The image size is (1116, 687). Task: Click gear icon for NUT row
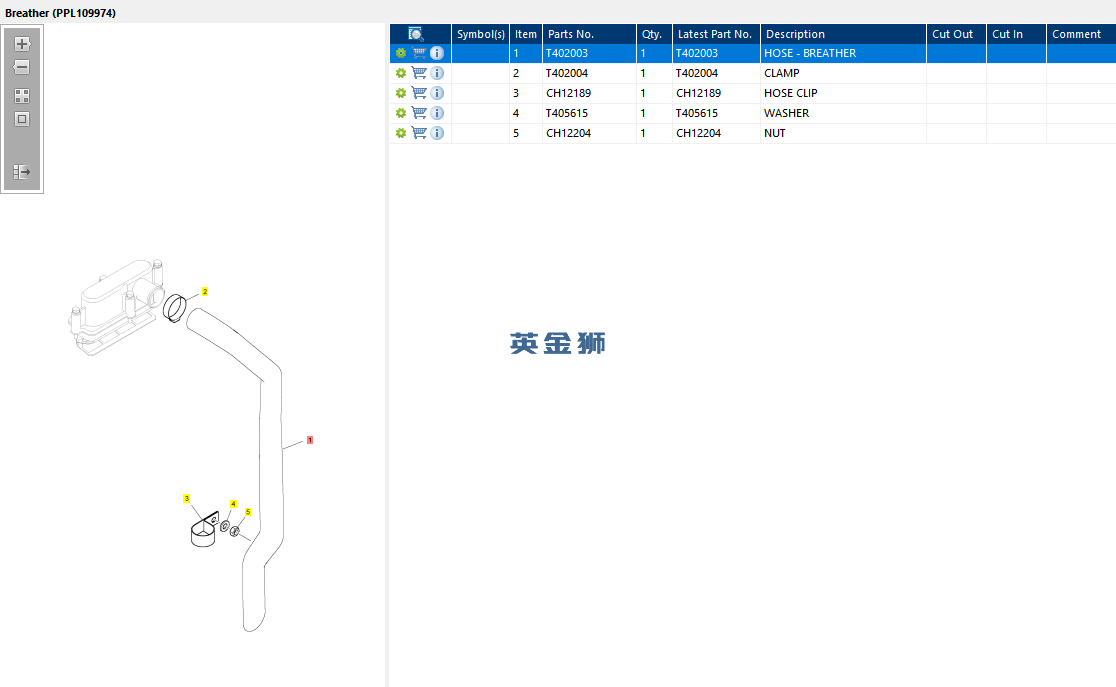401,133
